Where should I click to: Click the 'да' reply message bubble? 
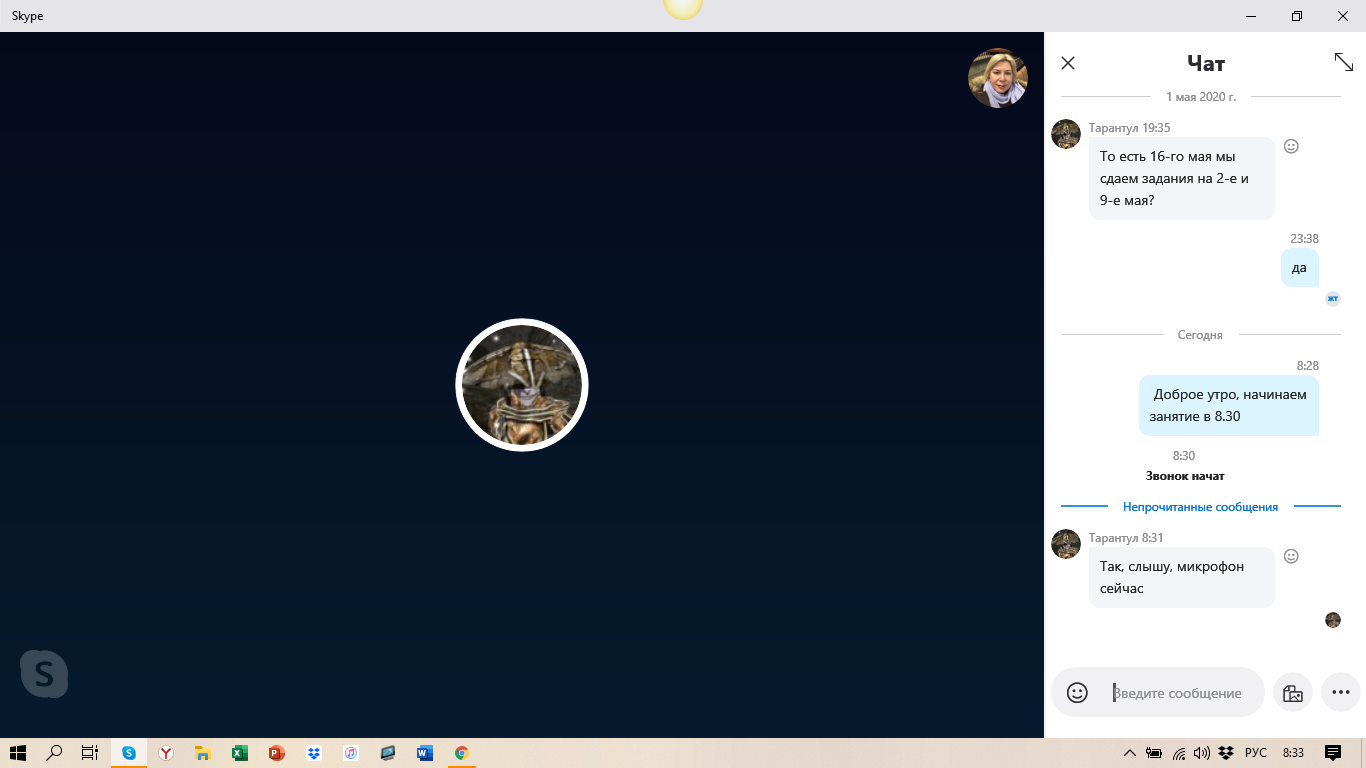click(1299, 268)
